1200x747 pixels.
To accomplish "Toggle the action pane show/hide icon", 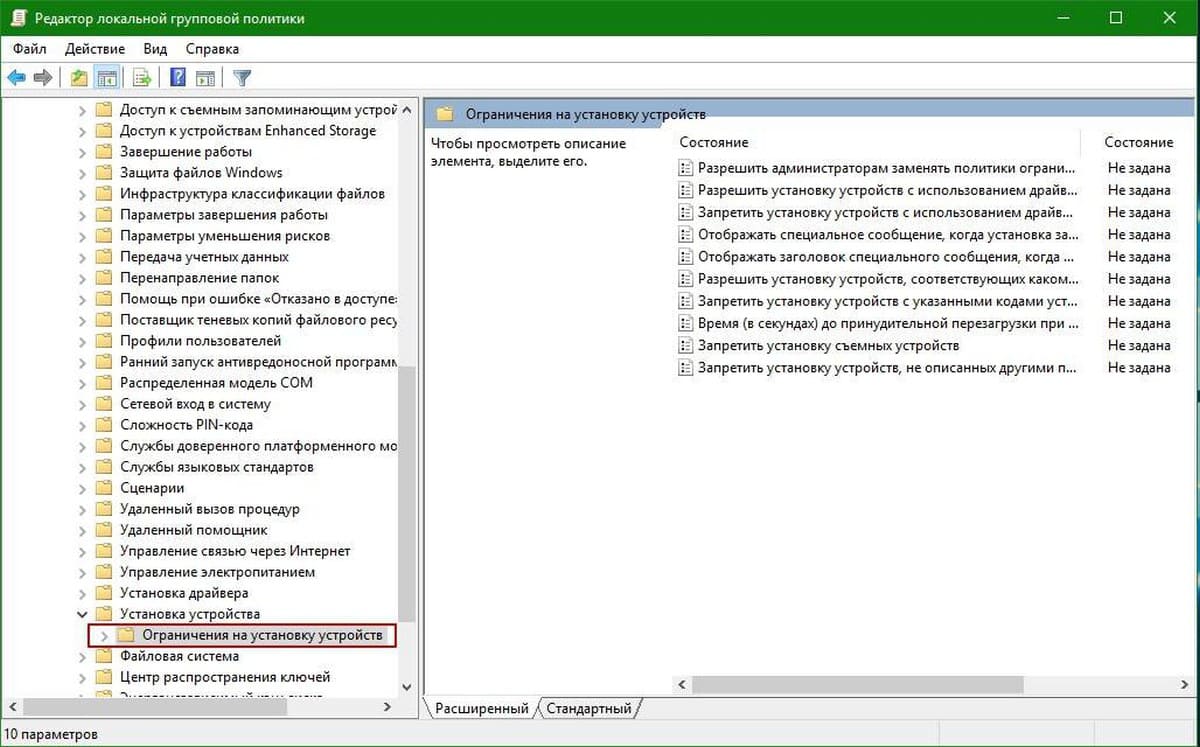I will 205,77.
